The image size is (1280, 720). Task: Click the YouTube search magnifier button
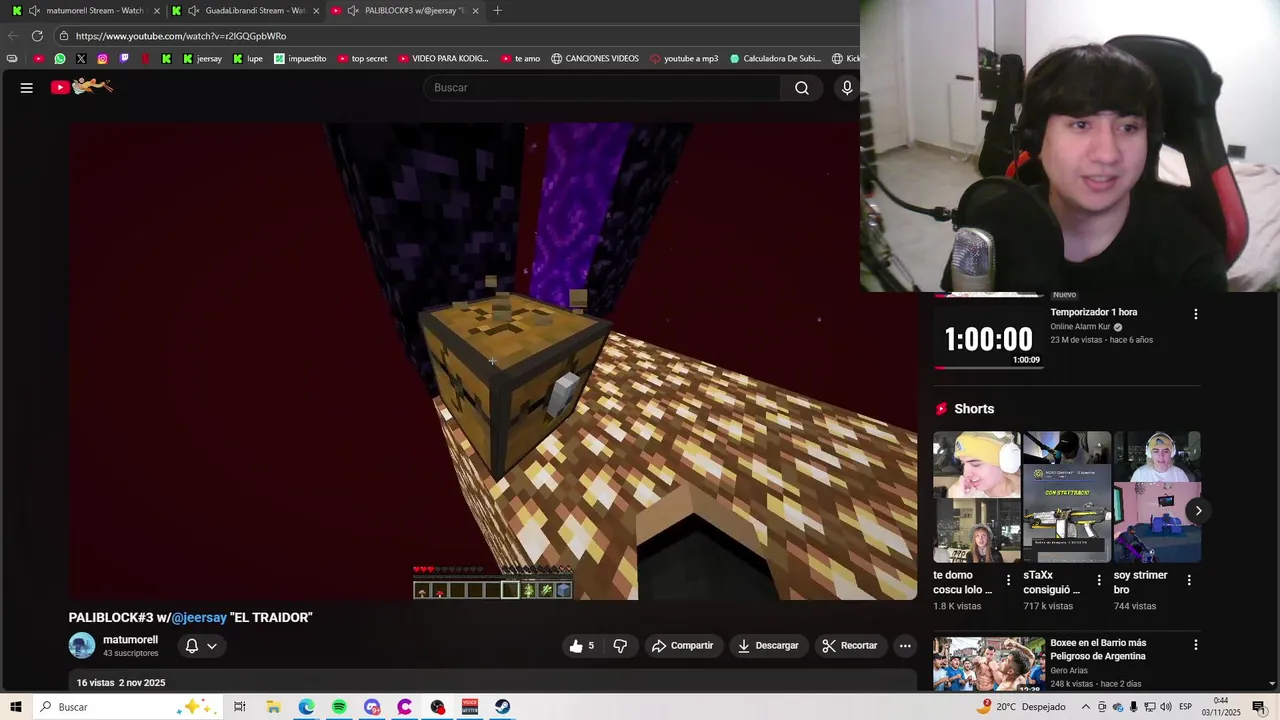(x=802, y=88)
